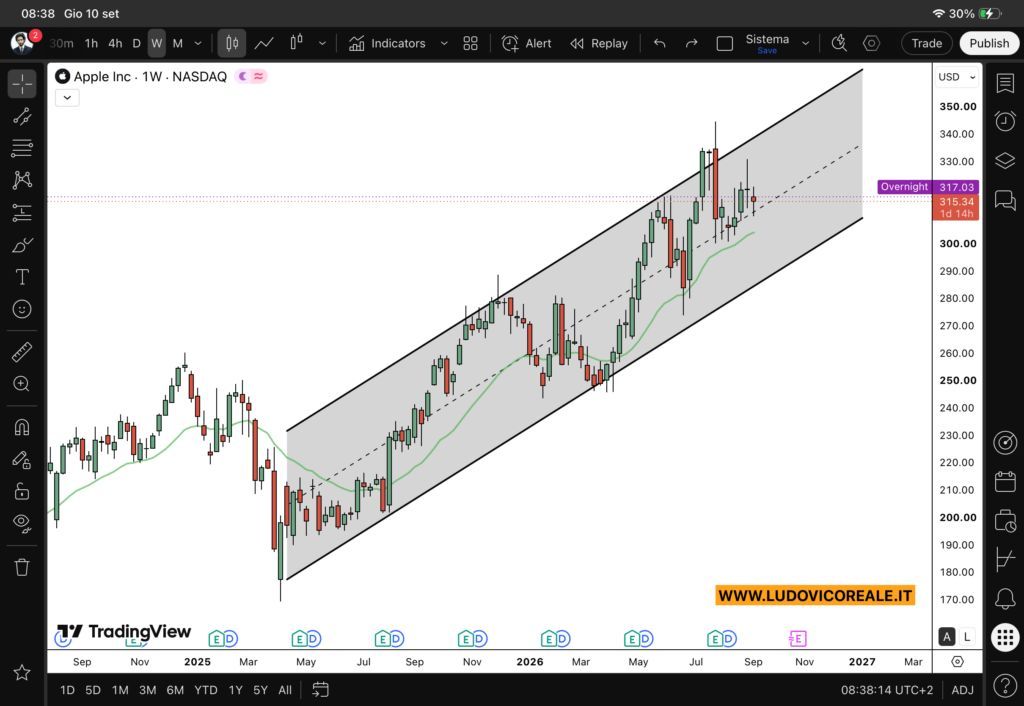Open timezone menu 08:38:14 UTC+2
The width and height of the screenshot is (1024, 706).
click(887, 690)
